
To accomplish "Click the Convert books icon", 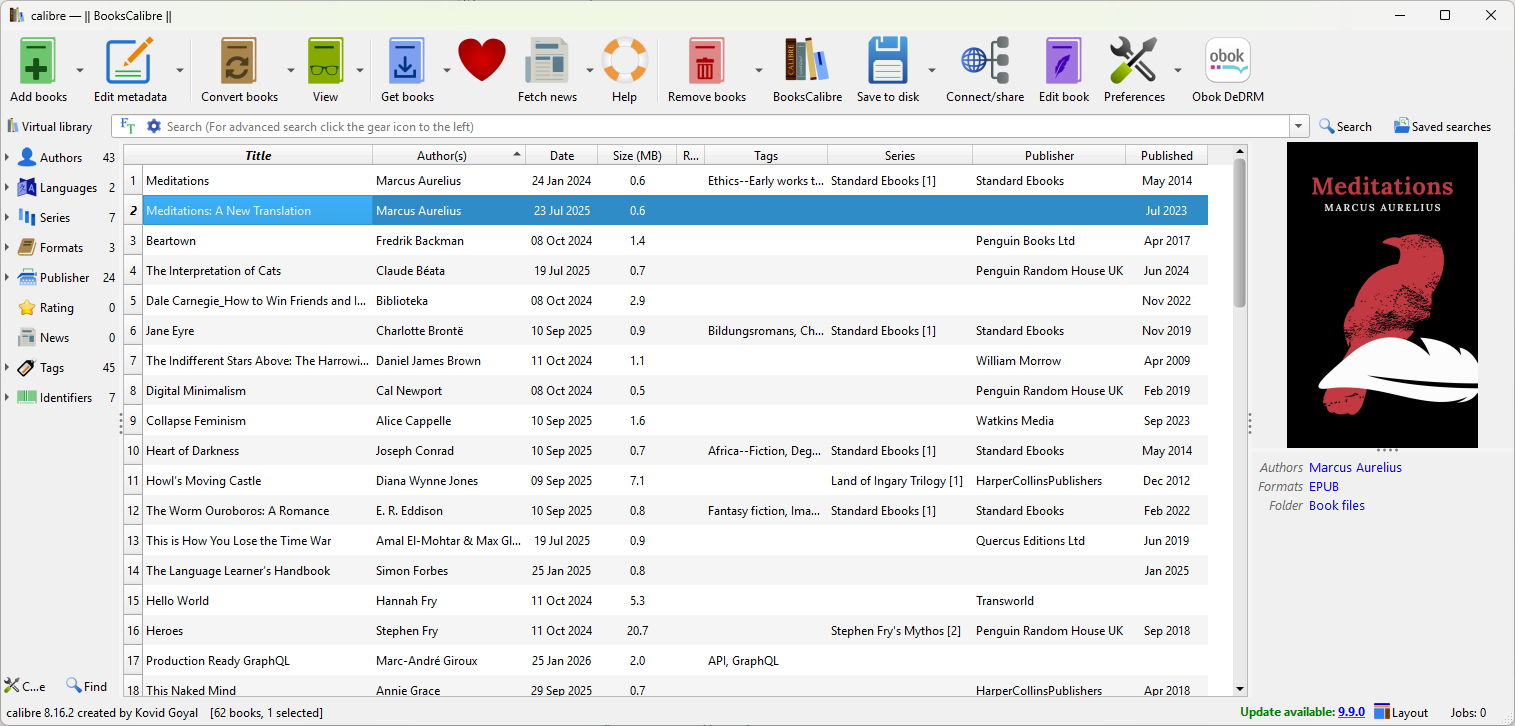I will 239,61.
